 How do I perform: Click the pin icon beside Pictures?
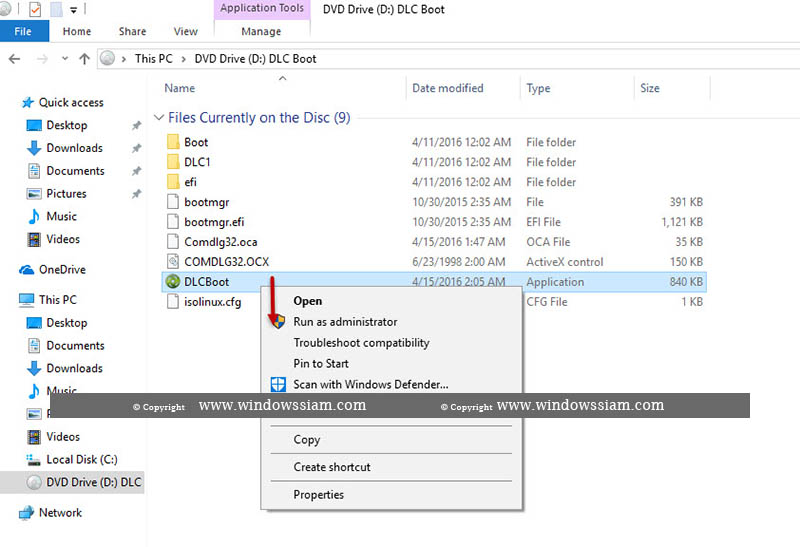136,193
